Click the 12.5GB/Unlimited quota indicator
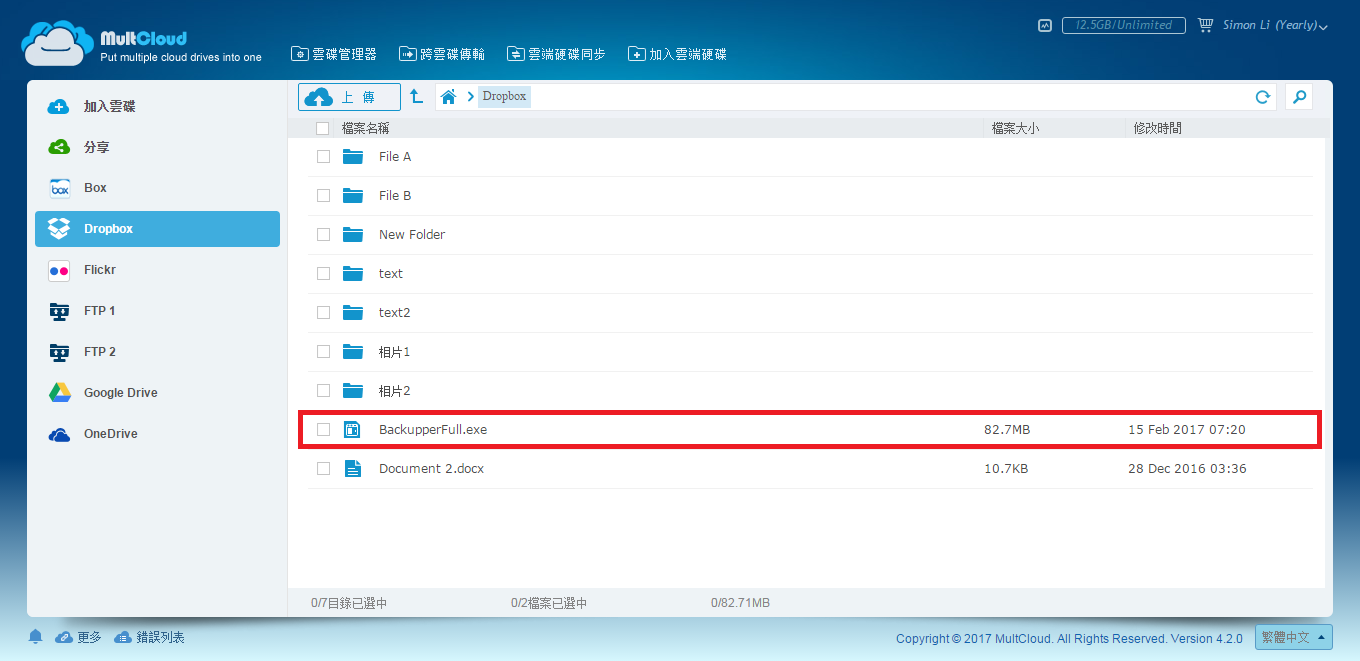1360x661 pixels. pos(1124,25)
